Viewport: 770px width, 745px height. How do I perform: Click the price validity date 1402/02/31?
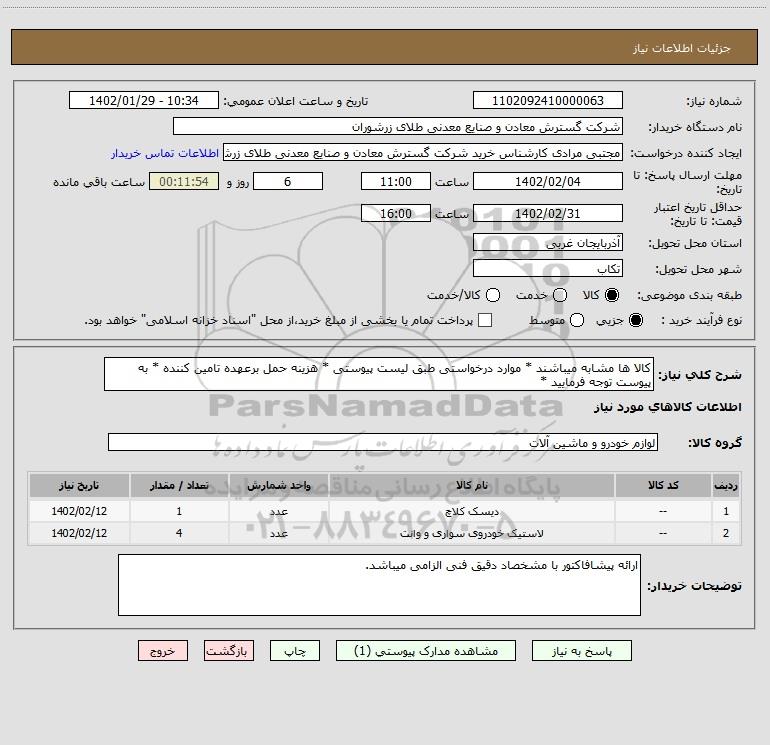coord(548,213)
